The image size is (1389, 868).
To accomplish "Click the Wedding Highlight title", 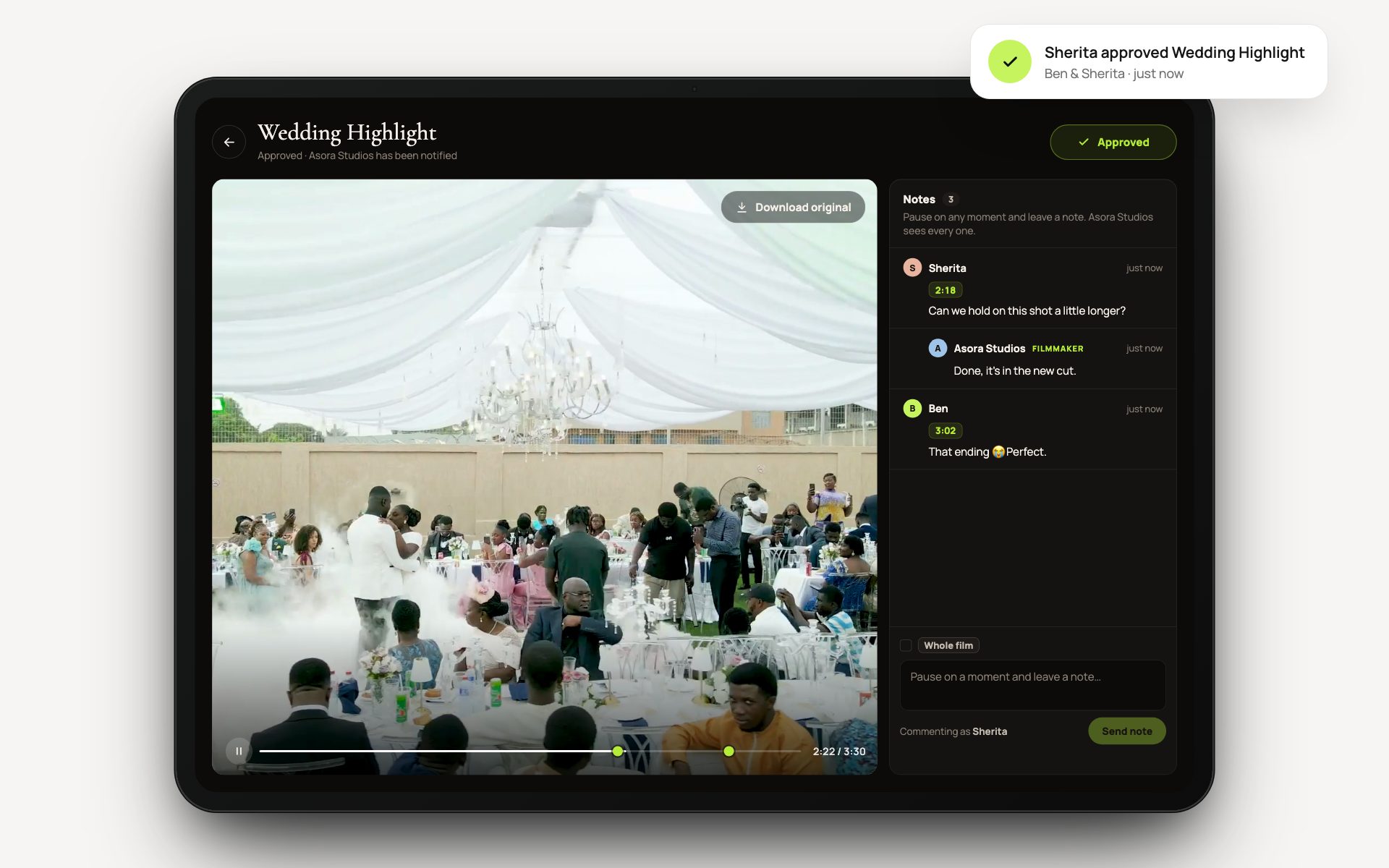I will point(347,132).
